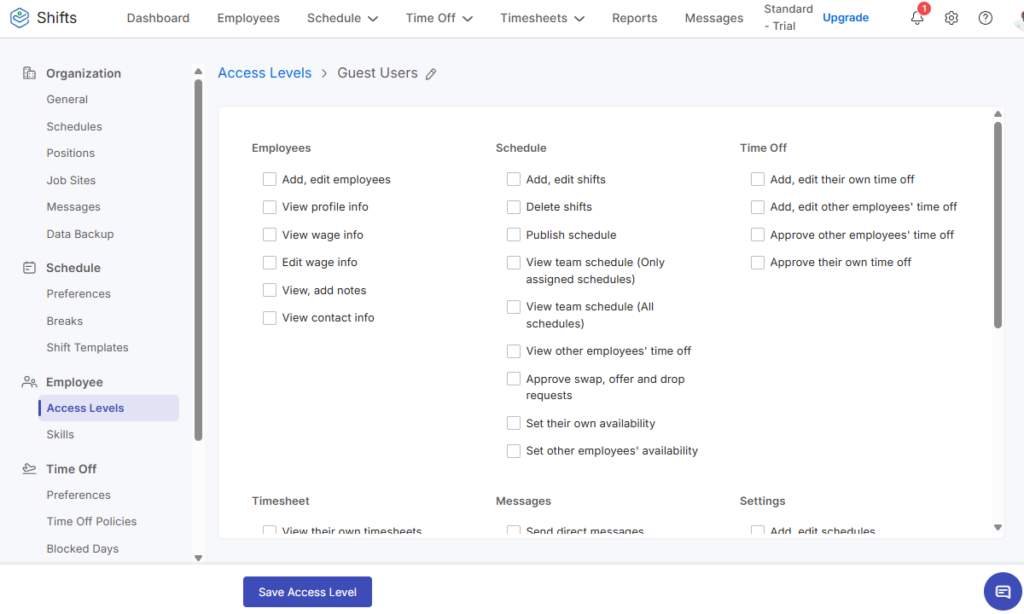Image resolution: width=1024 pixels, height=614 pixels.
Task: Tick Publish schedule checkbox
Action: (x=513, y=234)
